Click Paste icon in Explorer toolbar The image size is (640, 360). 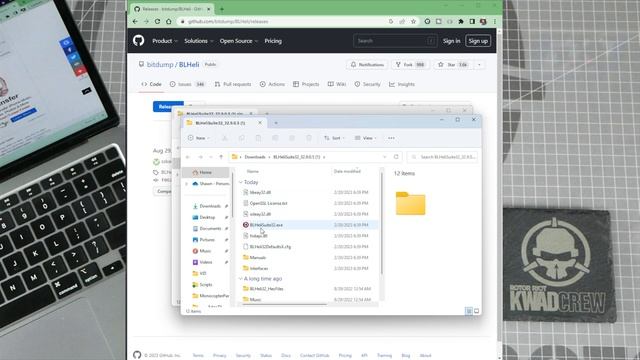[258, 138]
